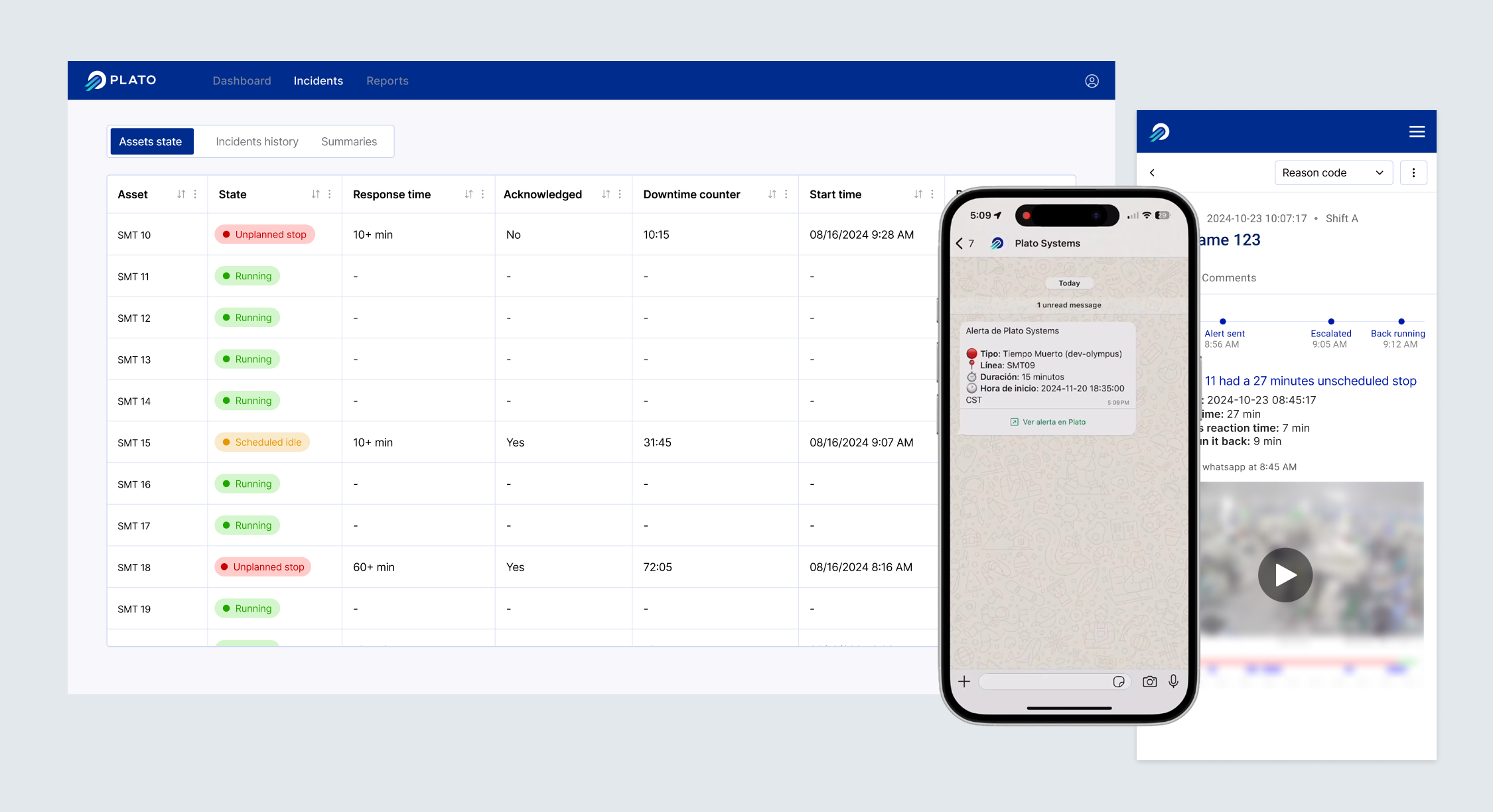Sort the Acknowledged column
Viewport: 1493px width, 812px height.
(x=606, y=194)
